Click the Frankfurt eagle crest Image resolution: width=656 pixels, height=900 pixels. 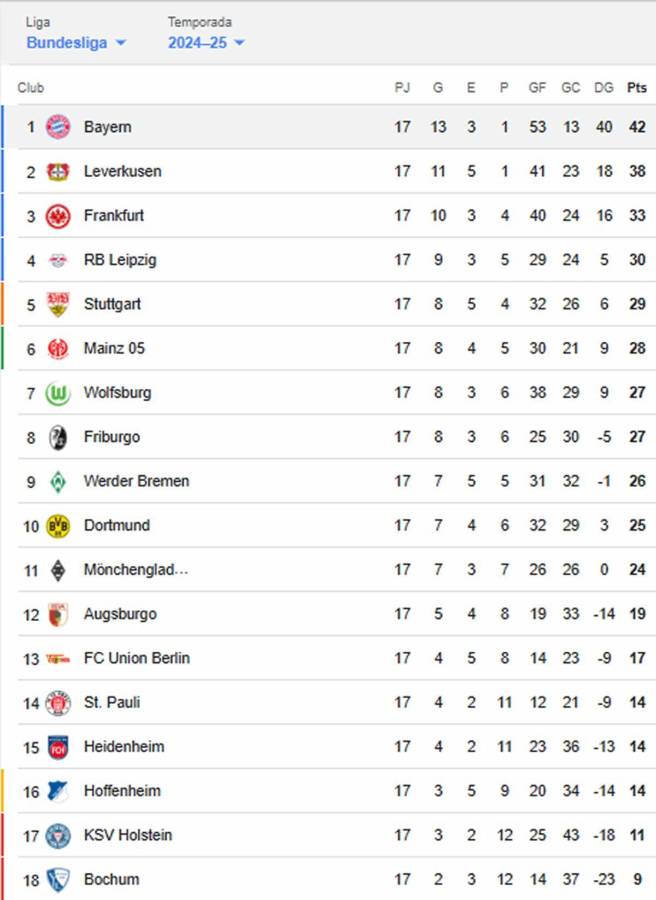pyautogui.click(x=57, y=215)
